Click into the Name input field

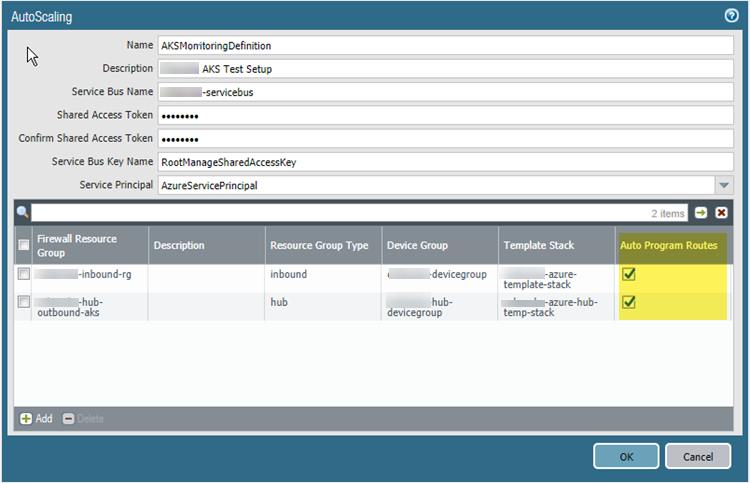pyautogui.click(x=445, y=46)
